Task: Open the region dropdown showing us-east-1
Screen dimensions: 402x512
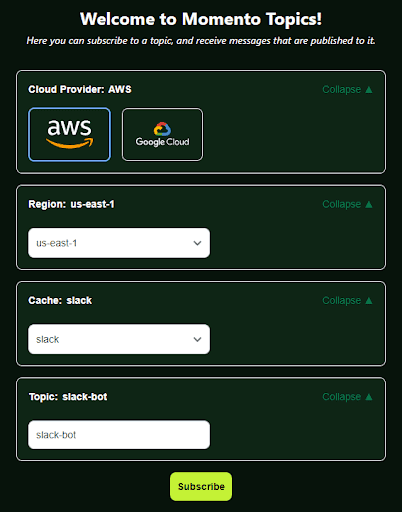Action: click(x=119, y=243)
